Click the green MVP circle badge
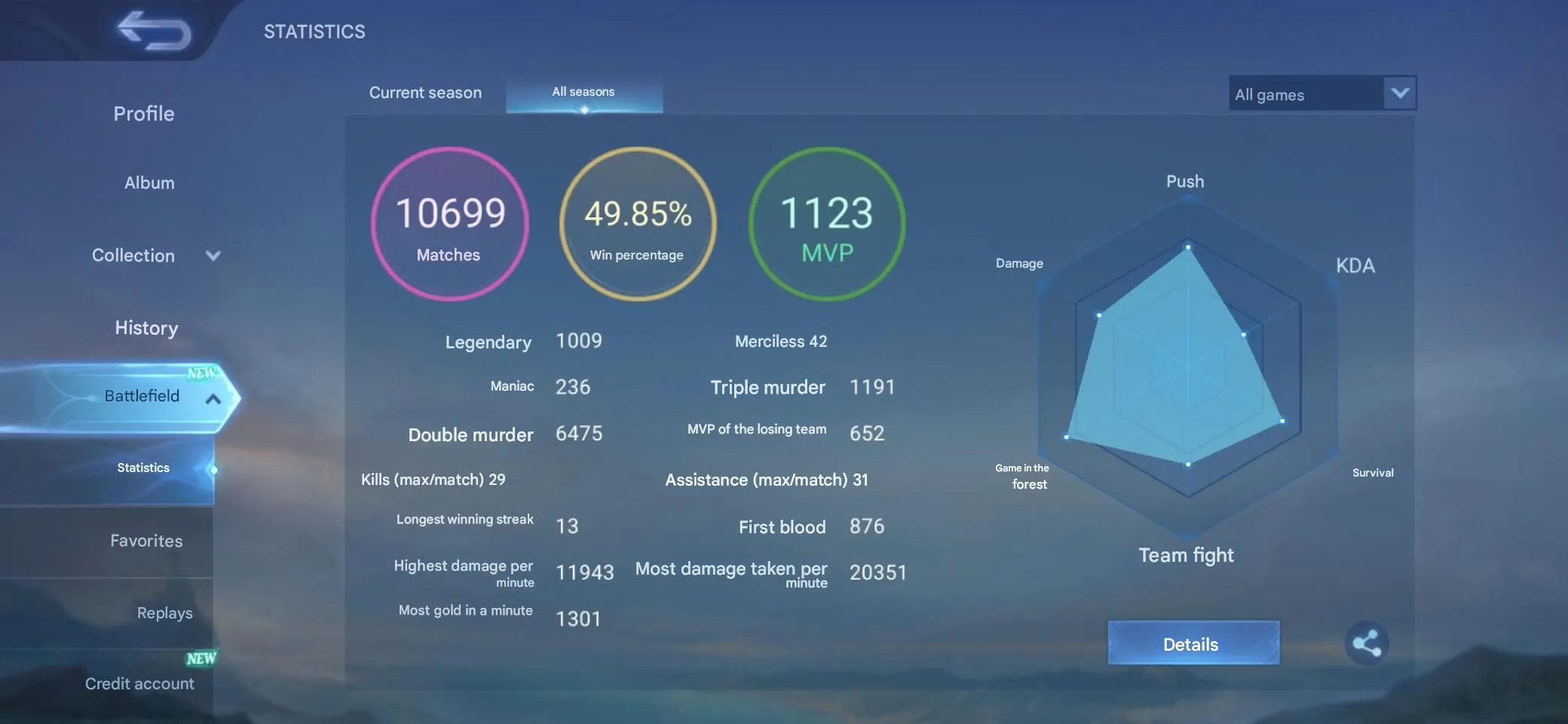 point(827,224)
